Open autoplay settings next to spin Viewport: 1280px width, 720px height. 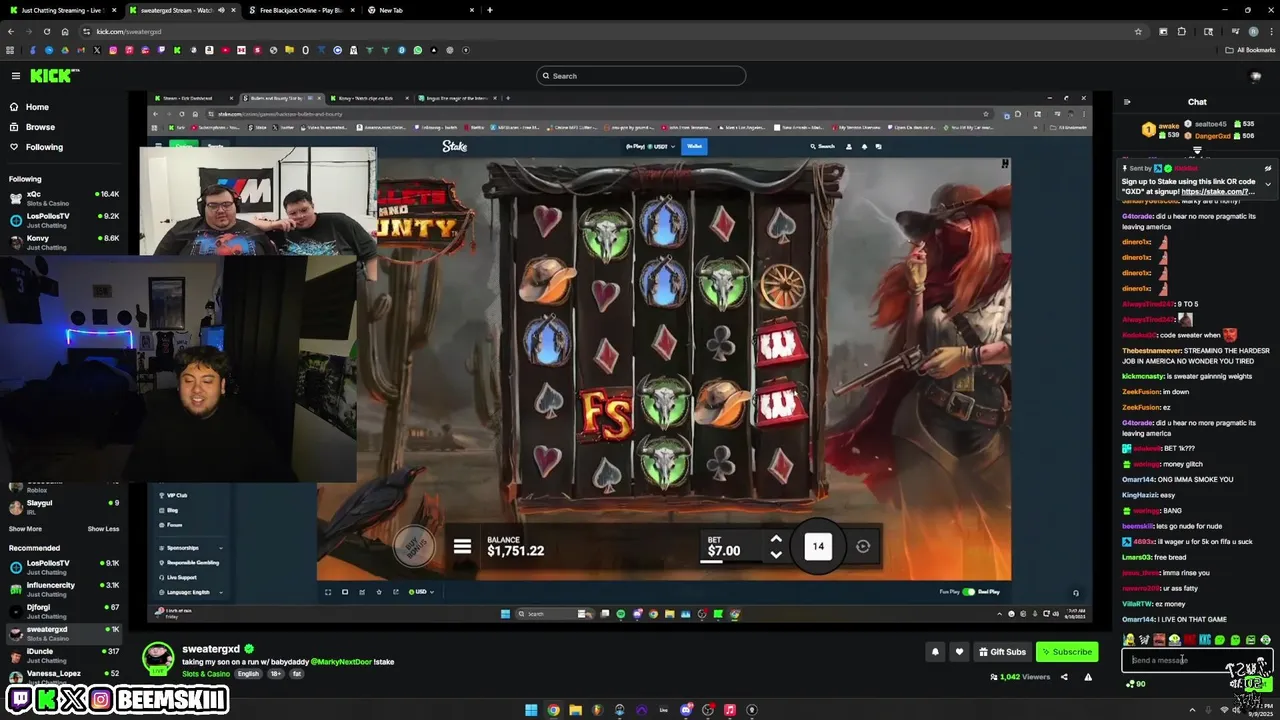(x=863, y=546)
